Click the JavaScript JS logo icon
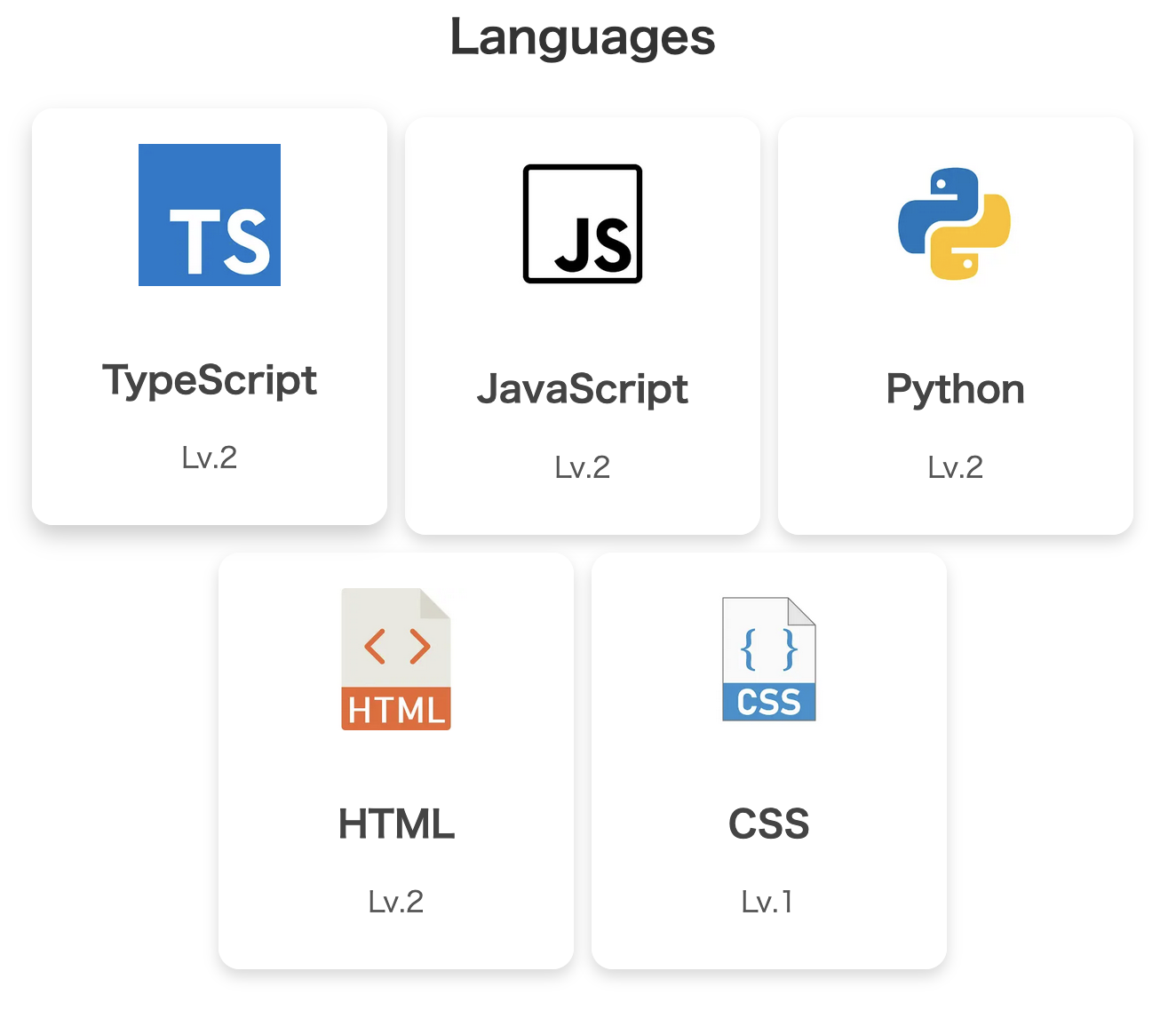 [x=583, y=224]
